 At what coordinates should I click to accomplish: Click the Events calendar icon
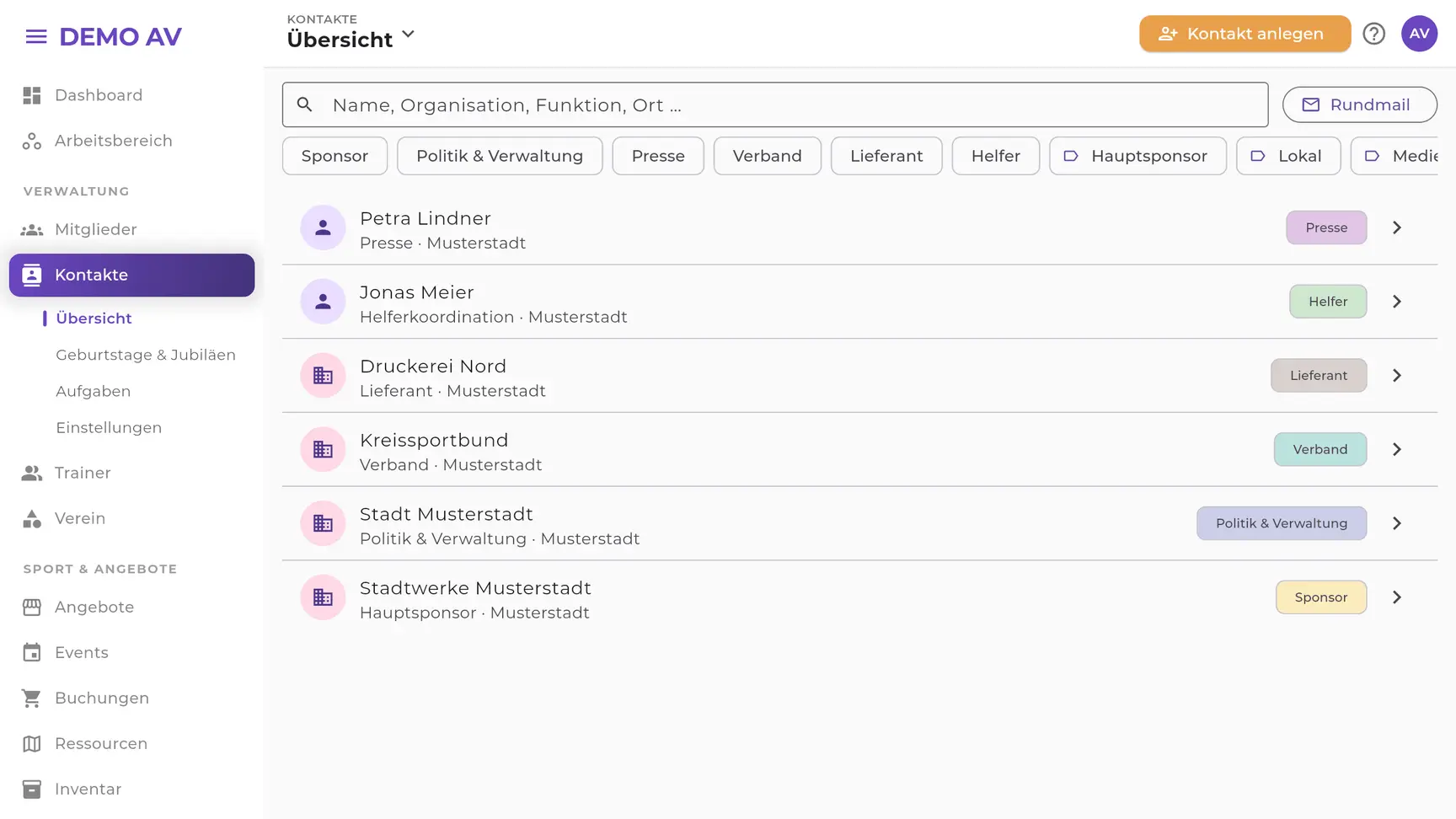(32, 652)
